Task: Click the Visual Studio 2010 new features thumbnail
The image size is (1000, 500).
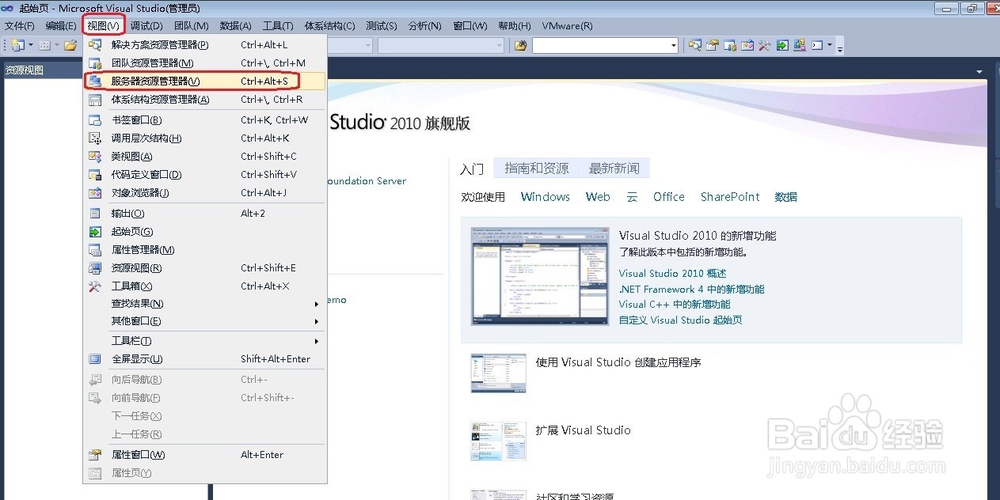Action: (x=540, y=276)
